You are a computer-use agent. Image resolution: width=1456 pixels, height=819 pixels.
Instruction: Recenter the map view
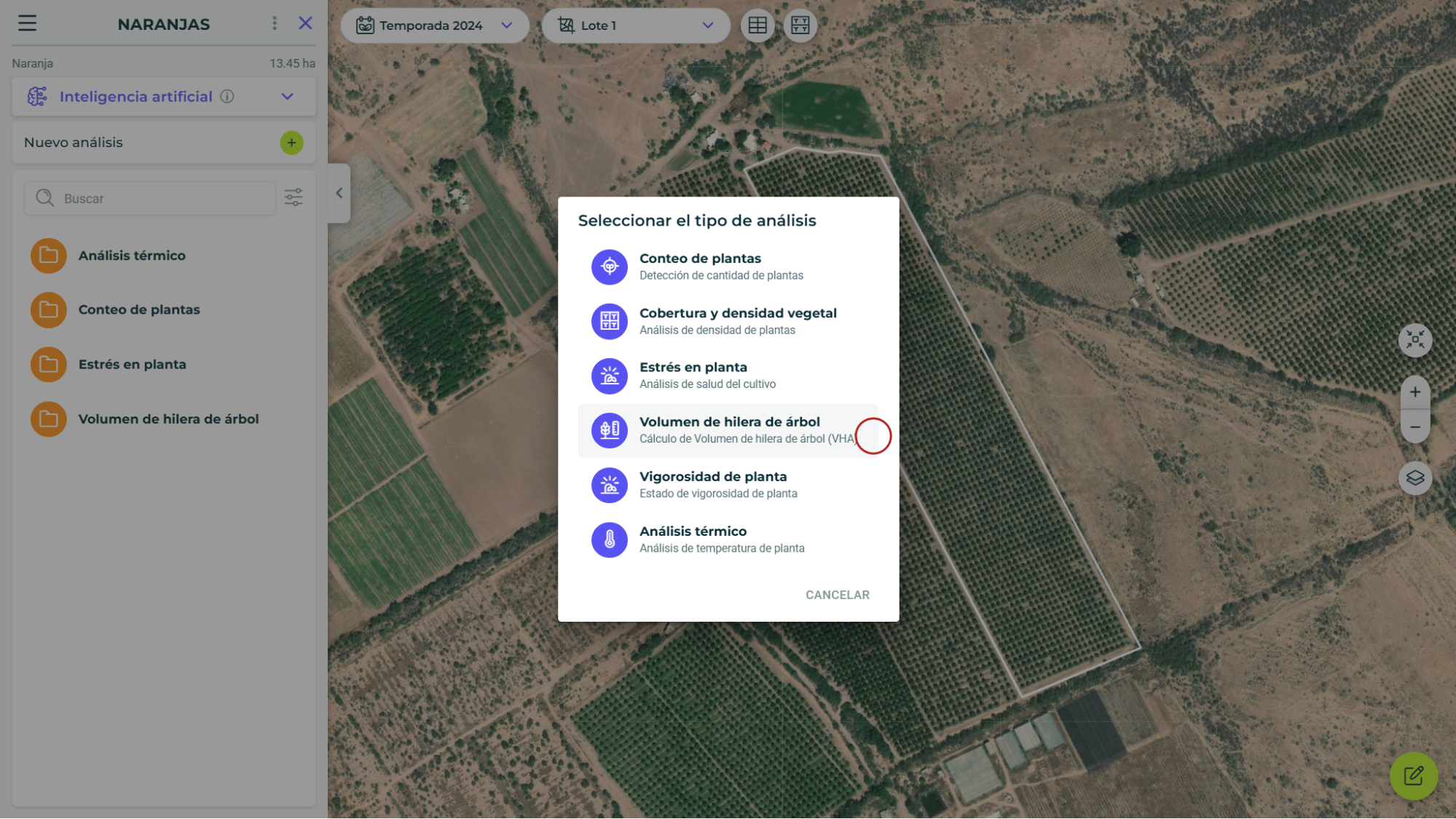pos(1414,340)
